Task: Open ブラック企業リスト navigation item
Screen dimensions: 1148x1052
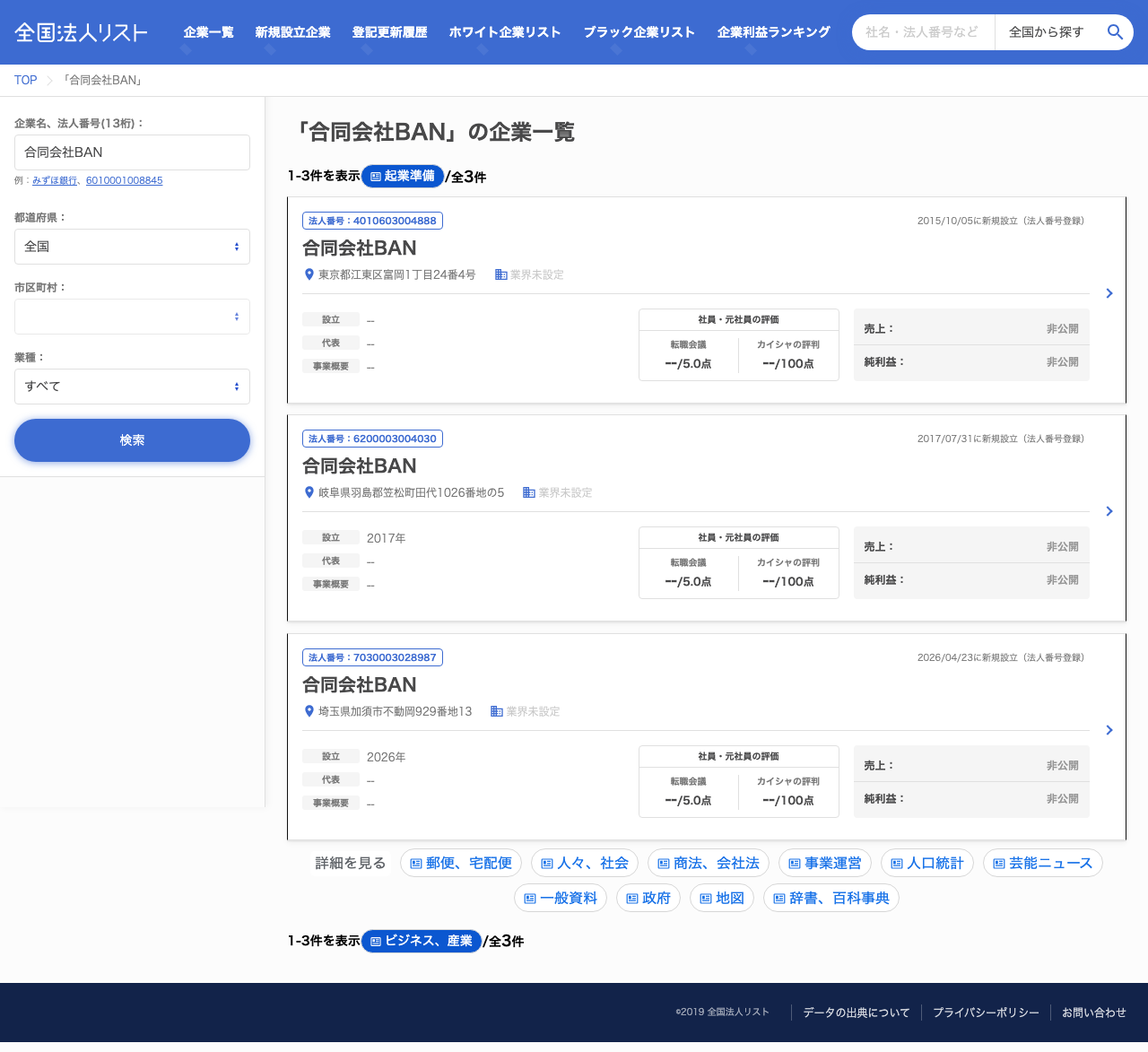Action: click(639, 32)
